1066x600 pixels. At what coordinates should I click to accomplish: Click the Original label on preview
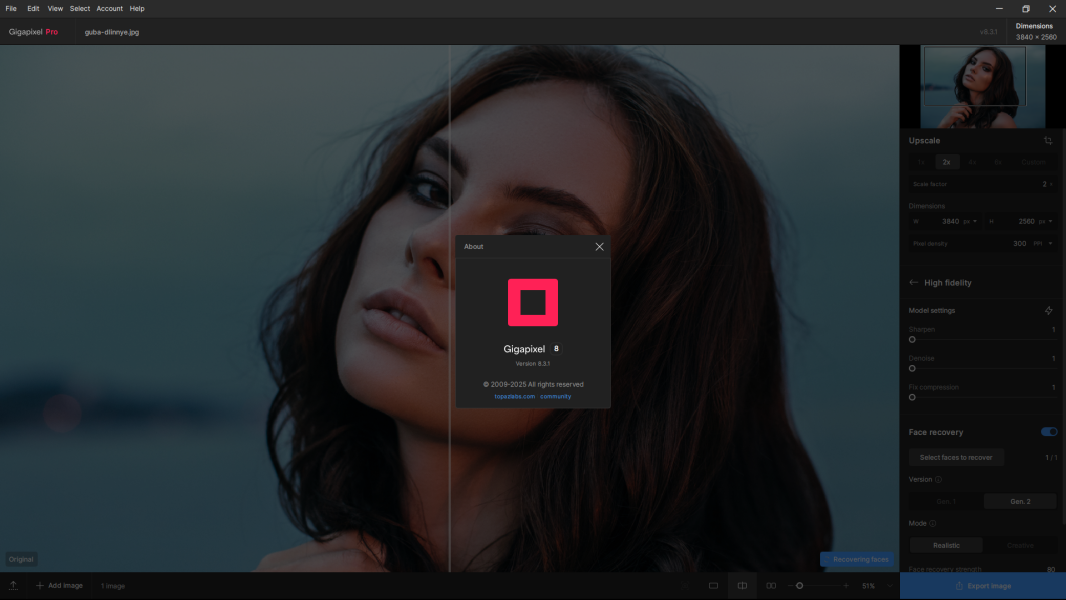[x=21, y=559]
